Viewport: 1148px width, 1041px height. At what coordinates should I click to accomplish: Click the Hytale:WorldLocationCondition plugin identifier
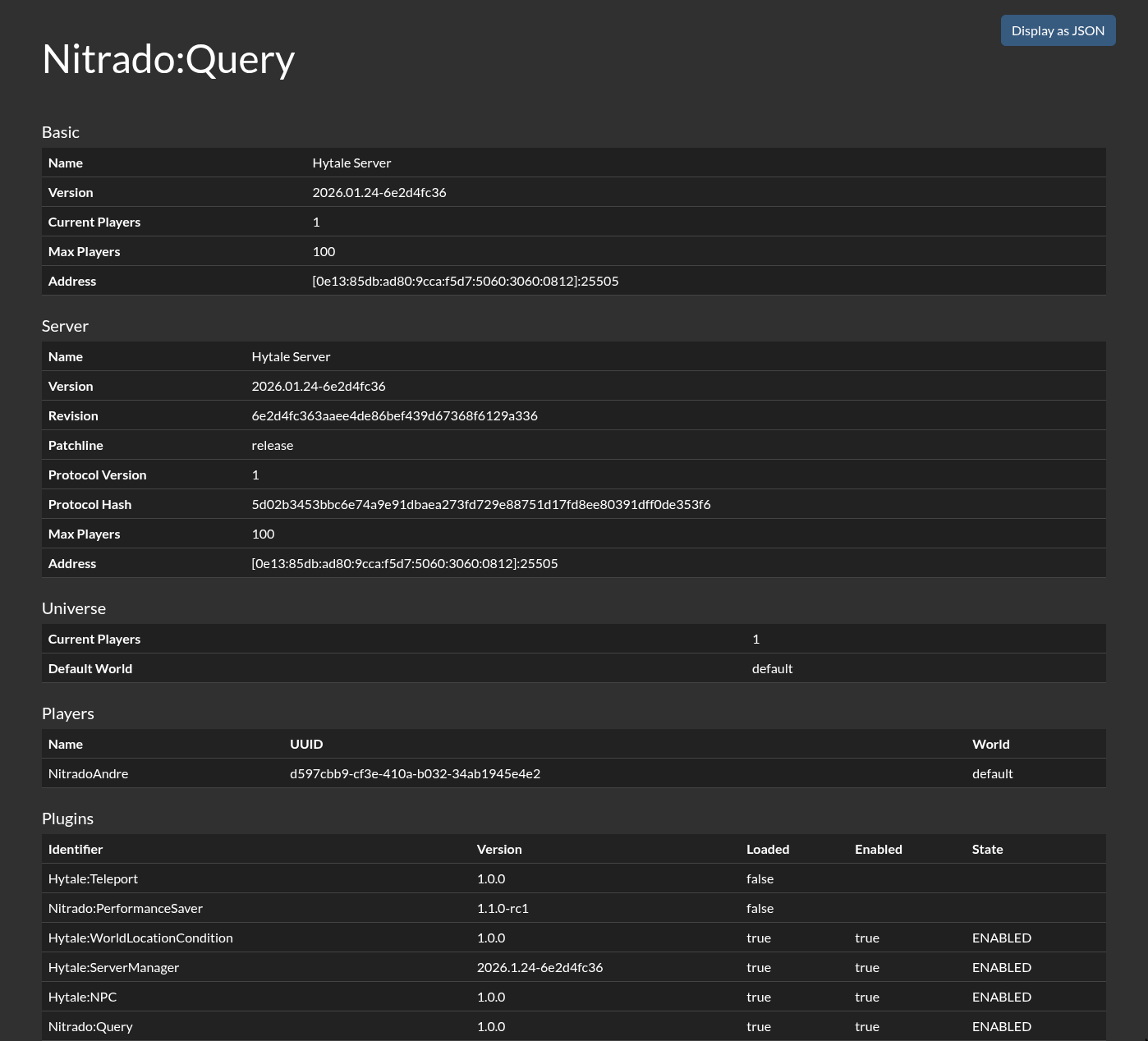140,938
